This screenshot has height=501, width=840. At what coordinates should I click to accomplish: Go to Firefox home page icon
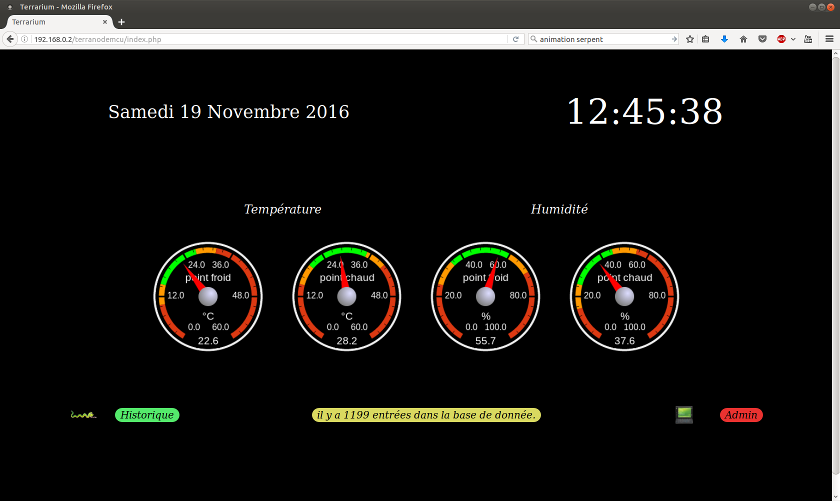743,39
